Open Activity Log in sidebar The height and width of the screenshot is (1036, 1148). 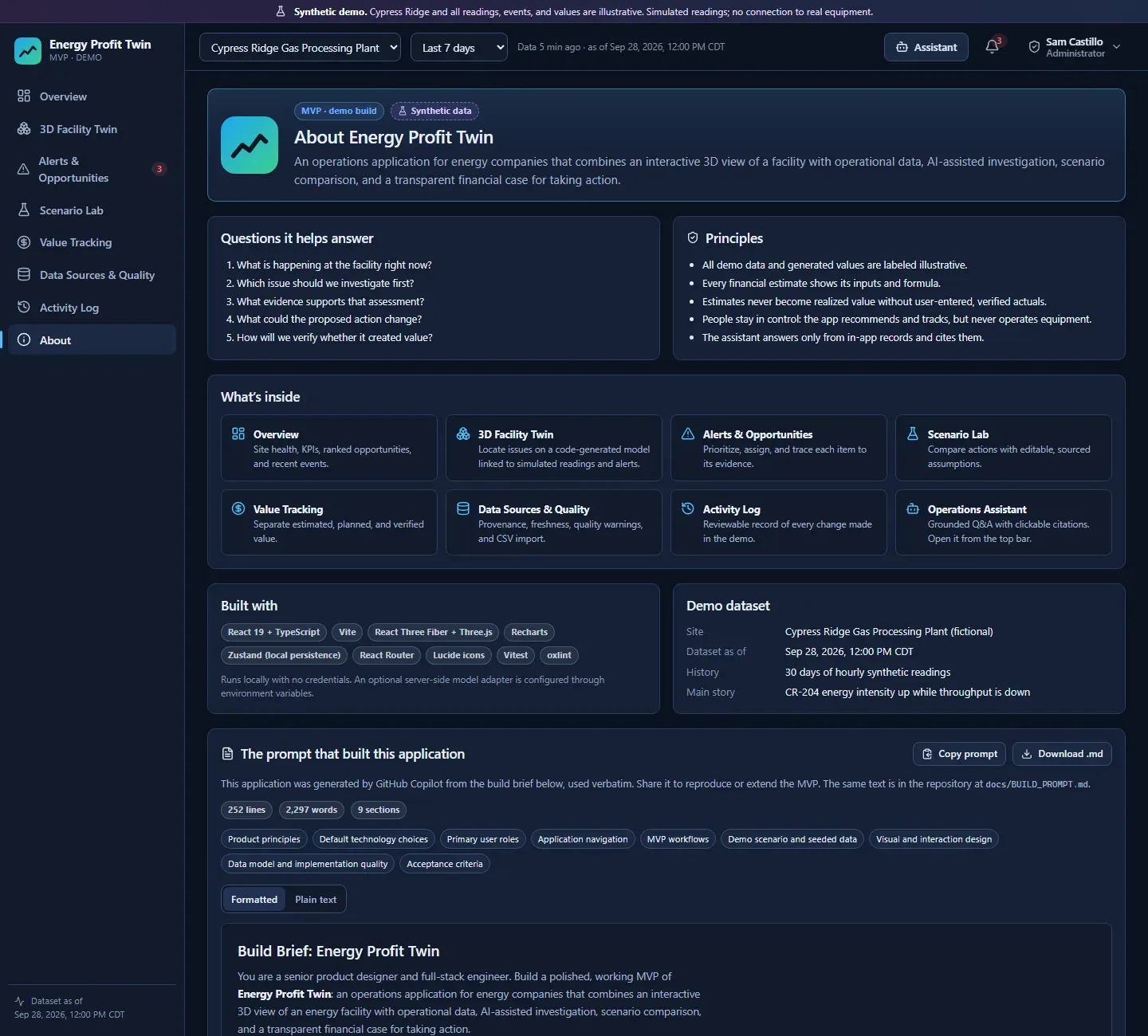92,308
